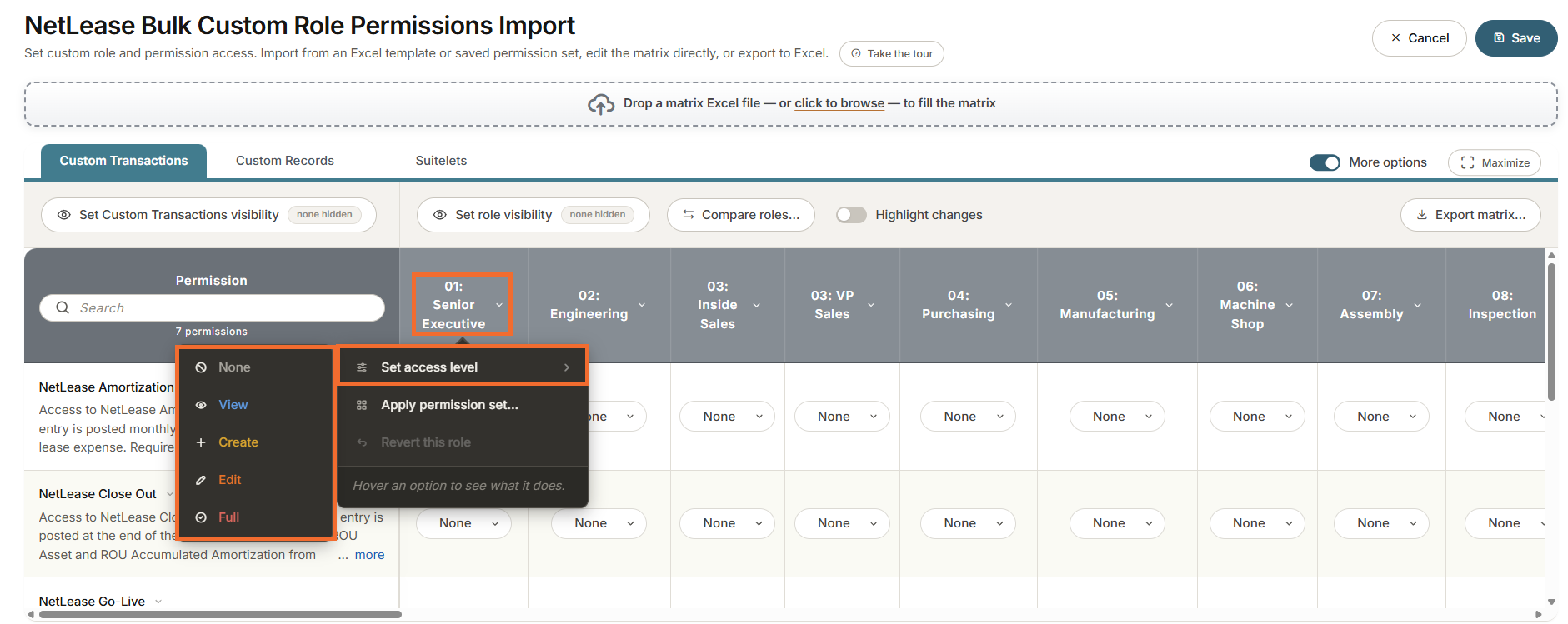This screenshot has width=1568, height=624.
Task: Select the Create plus icon in the access menu
Action: [201, 442]
